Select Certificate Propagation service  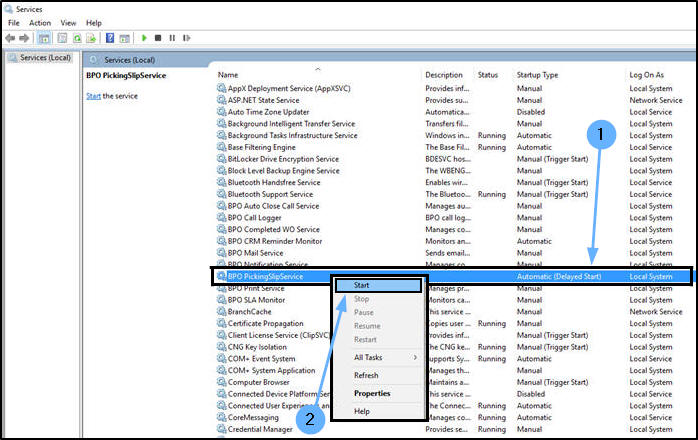(x=265, y=323)
